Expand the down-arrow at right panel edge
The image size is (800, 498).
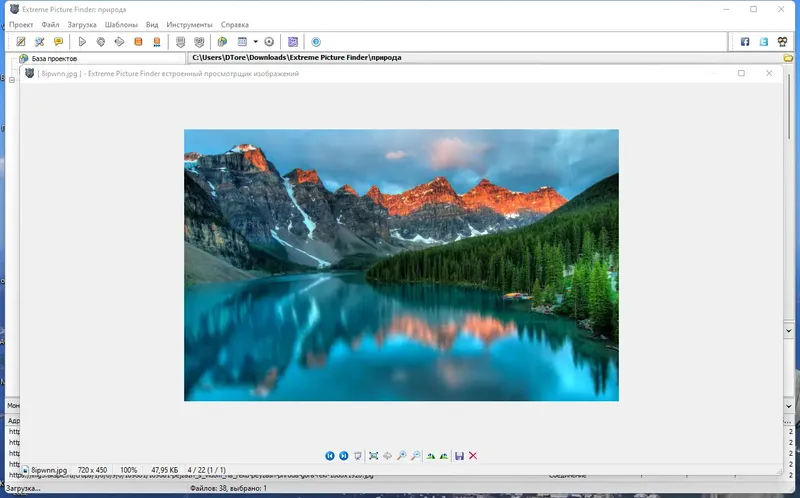tap(789, 331)
